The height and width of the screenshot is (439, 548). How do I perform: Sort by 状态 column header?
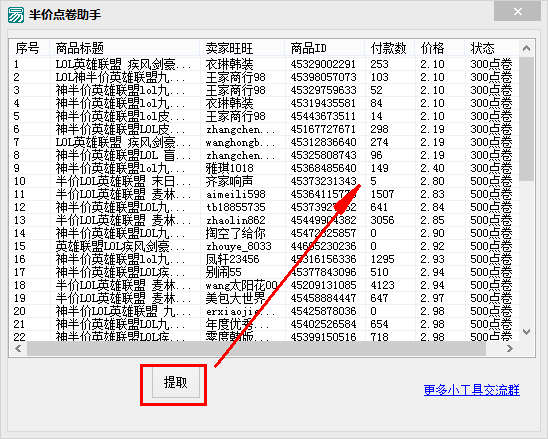pos(492,48)
